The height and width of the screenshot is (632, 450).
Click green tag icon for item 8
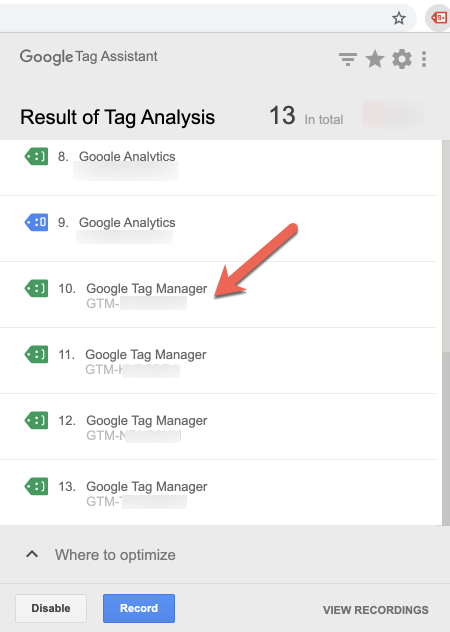pos(36,156)
